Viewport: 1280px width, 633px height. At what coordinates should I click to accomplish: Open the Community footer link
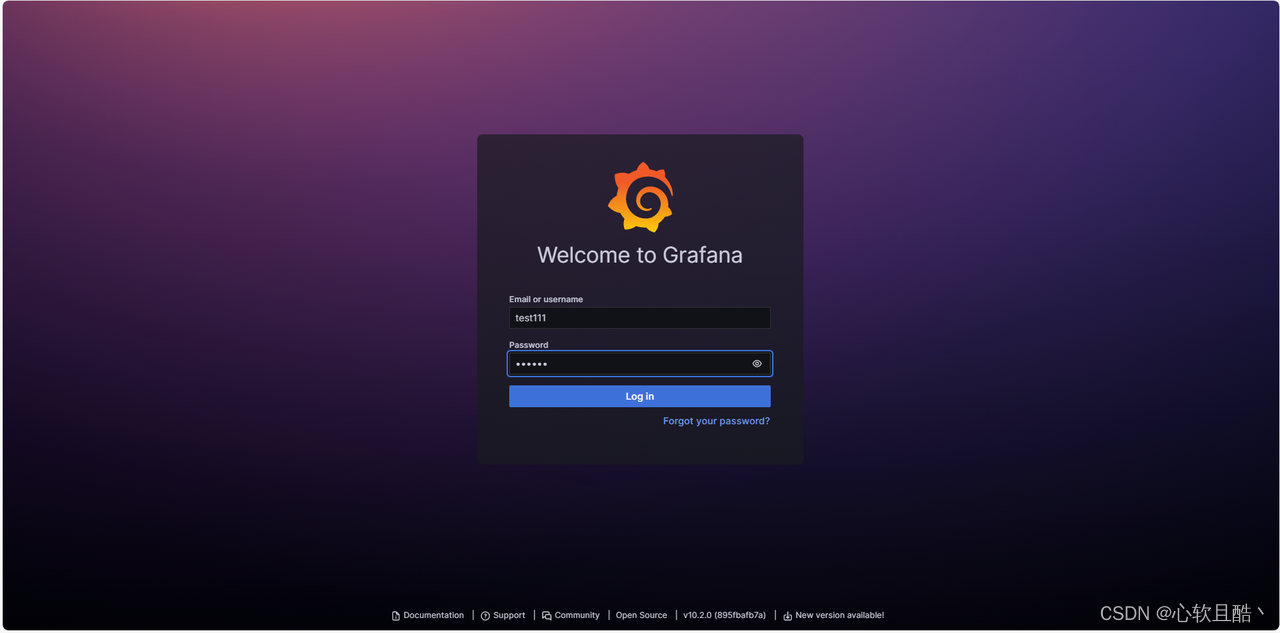[x=577, y=615]
